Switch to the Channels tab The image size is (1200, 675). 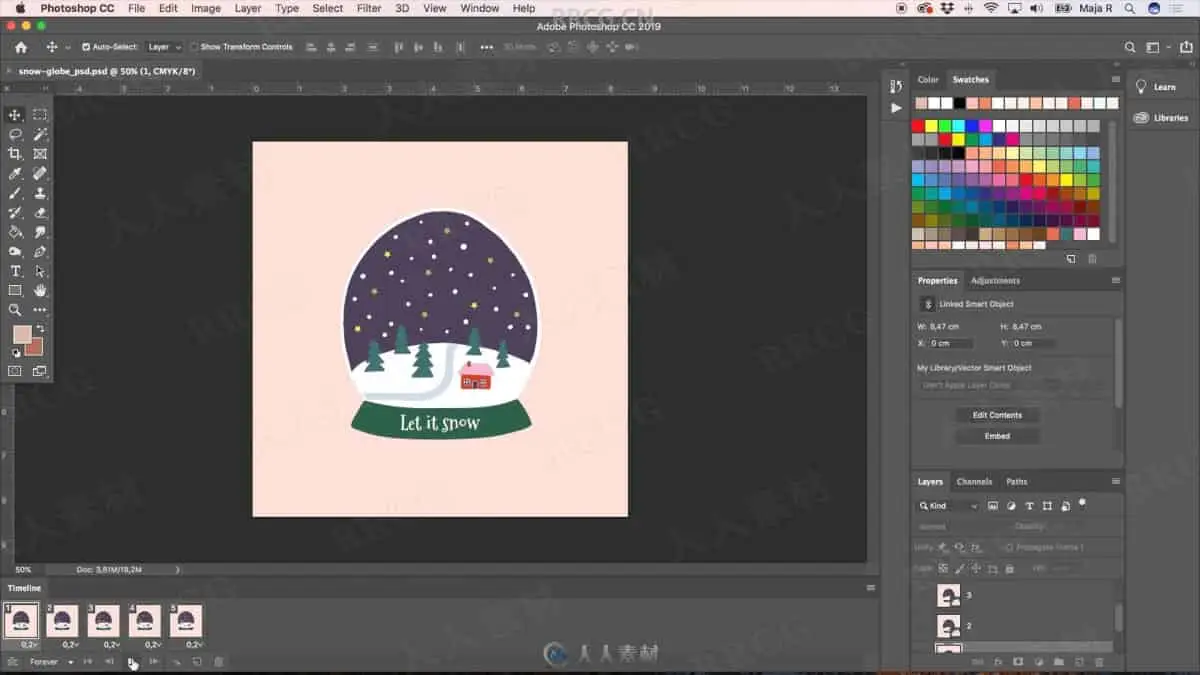pos(974,482)
